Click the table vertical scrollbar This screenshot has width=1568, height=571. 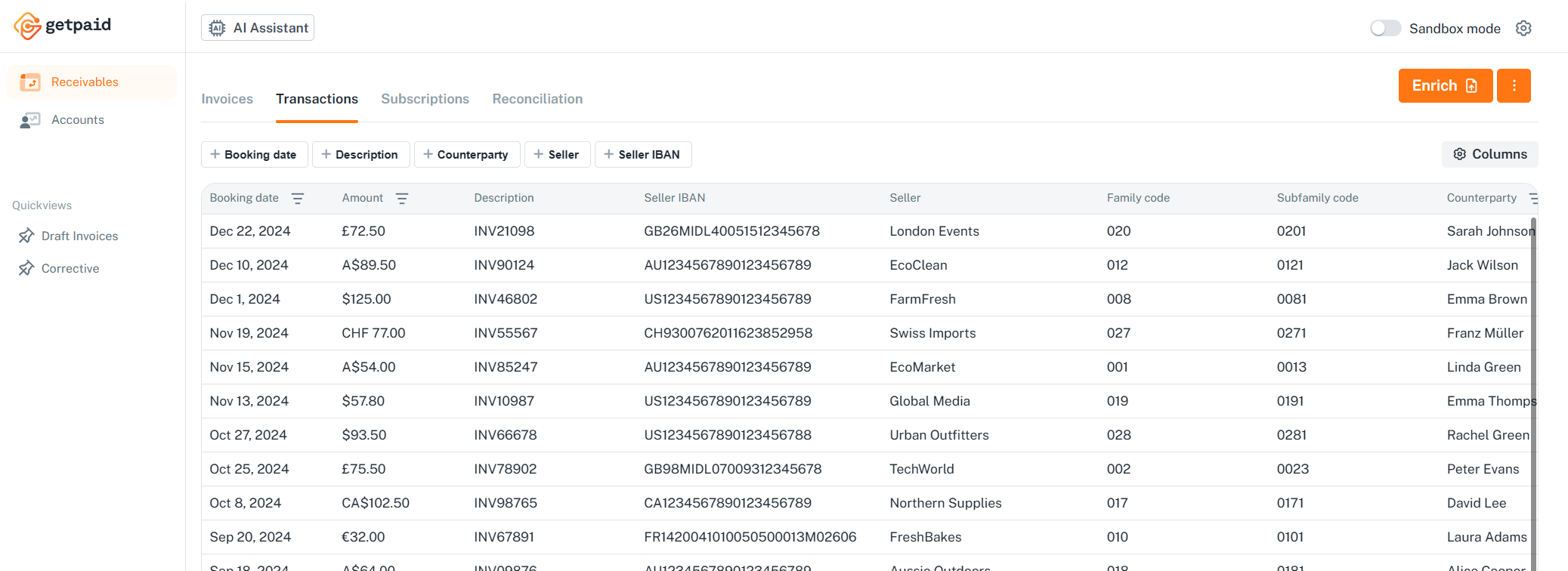(x=1533, y=393)
